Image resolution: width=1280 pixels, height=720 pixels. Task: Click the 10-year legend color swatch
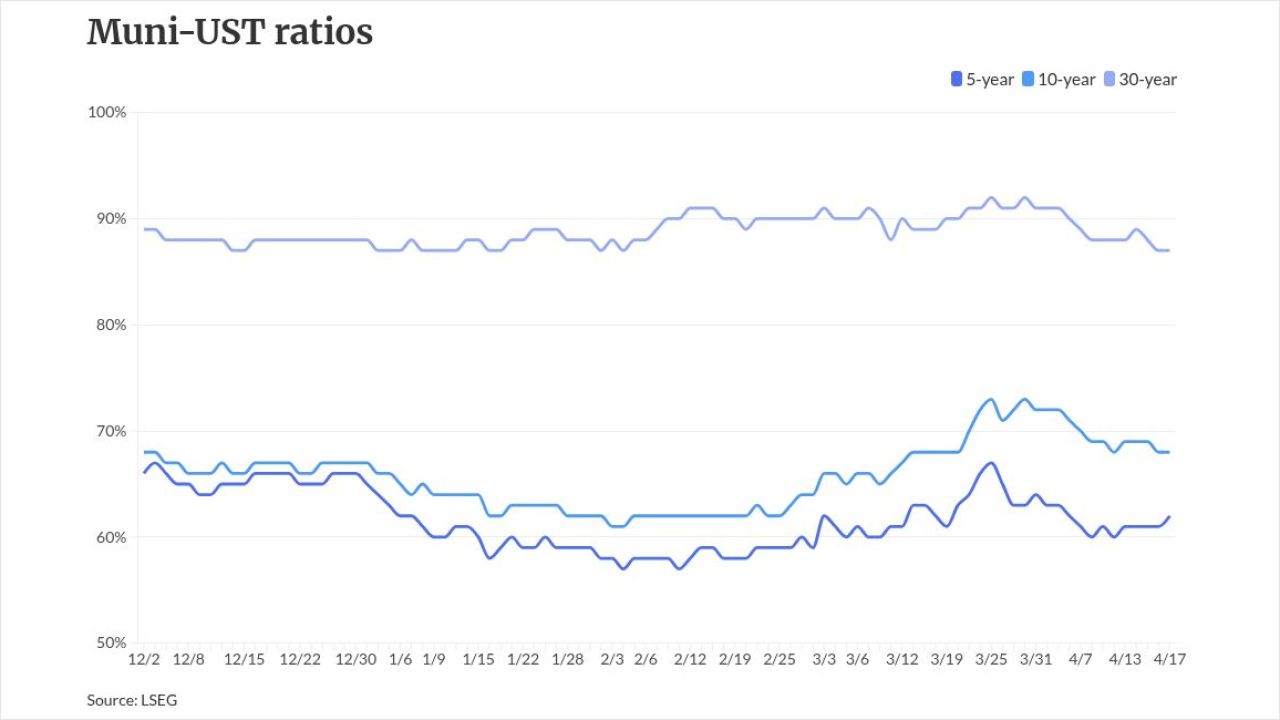tap(1028, 79)
